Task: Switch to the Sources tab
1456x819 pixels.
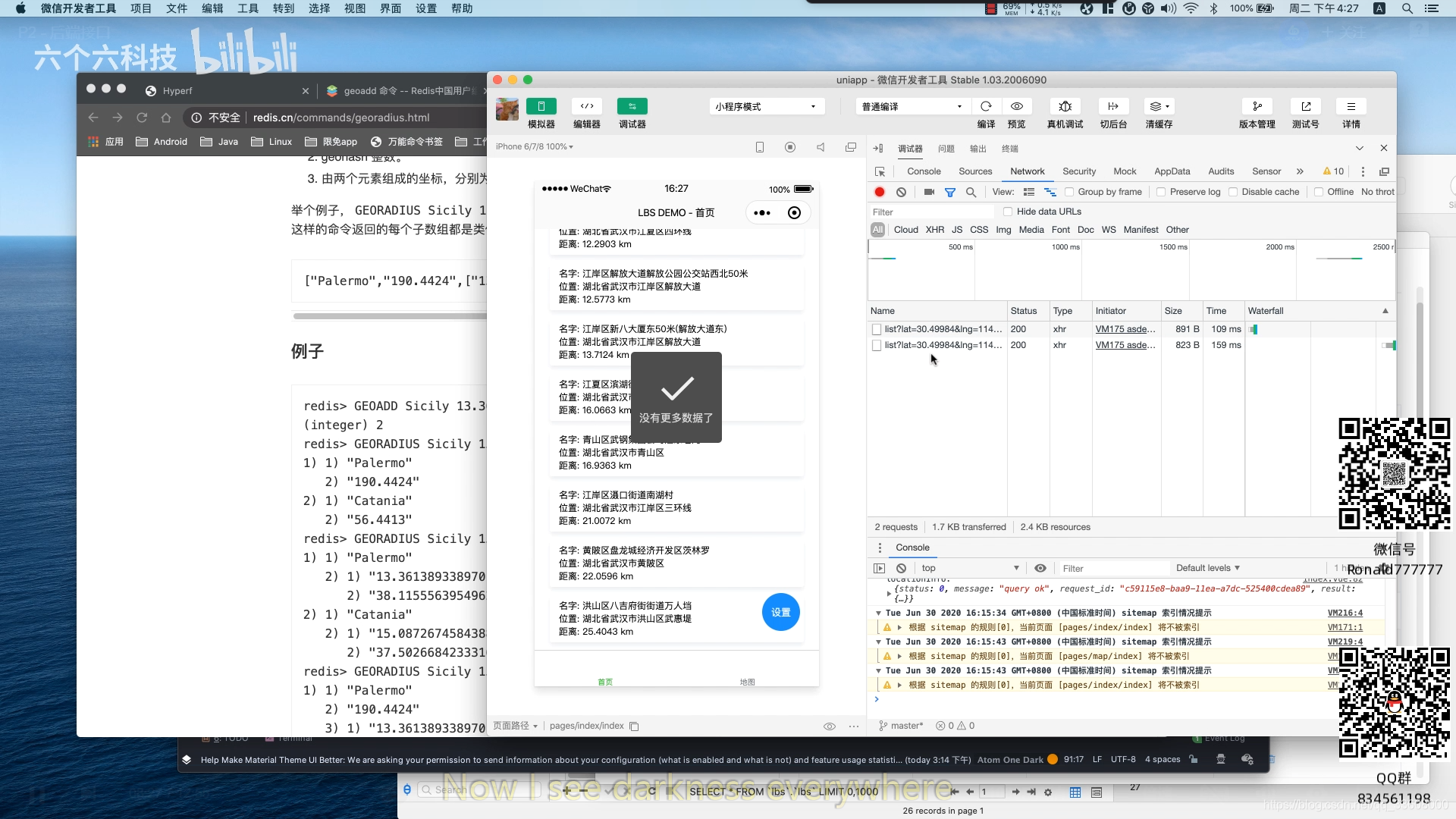Action: (x=975, y=172)
